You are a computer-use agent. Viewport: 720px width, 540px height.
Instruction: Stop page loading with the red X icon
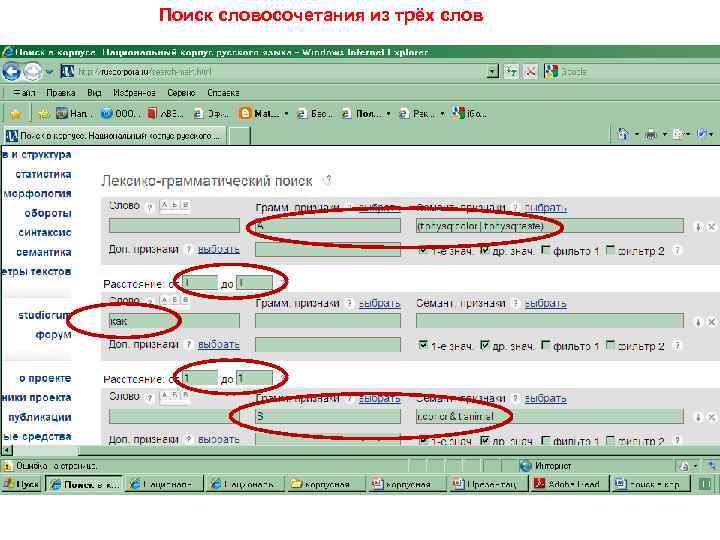click(x=530, y=72)
